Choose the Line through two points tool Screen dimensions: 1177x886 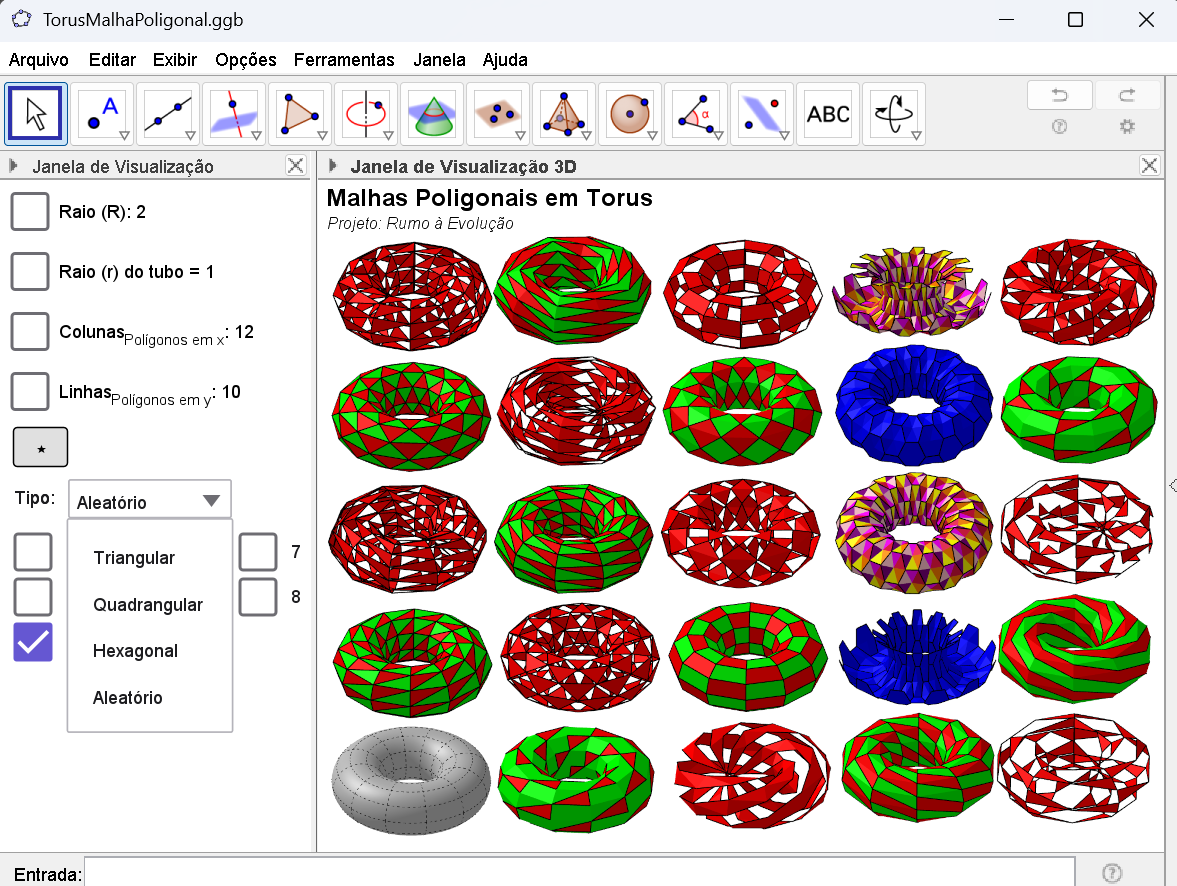tap(168, 114)
